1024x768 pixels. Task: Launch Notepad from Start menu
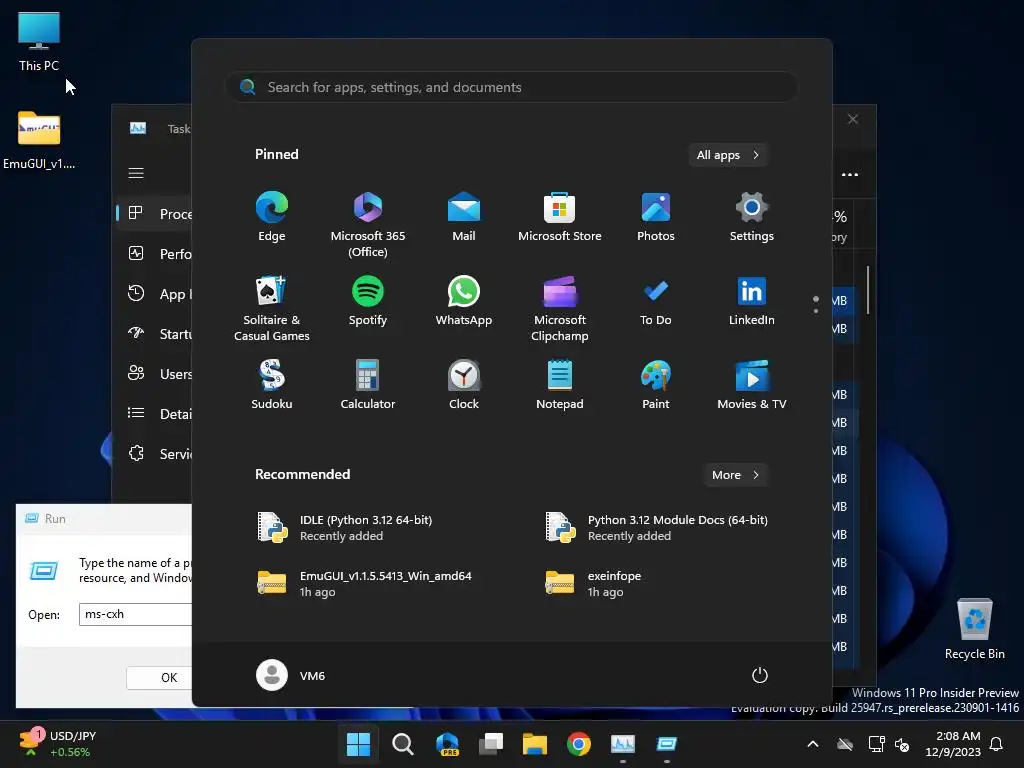point(560,385)
